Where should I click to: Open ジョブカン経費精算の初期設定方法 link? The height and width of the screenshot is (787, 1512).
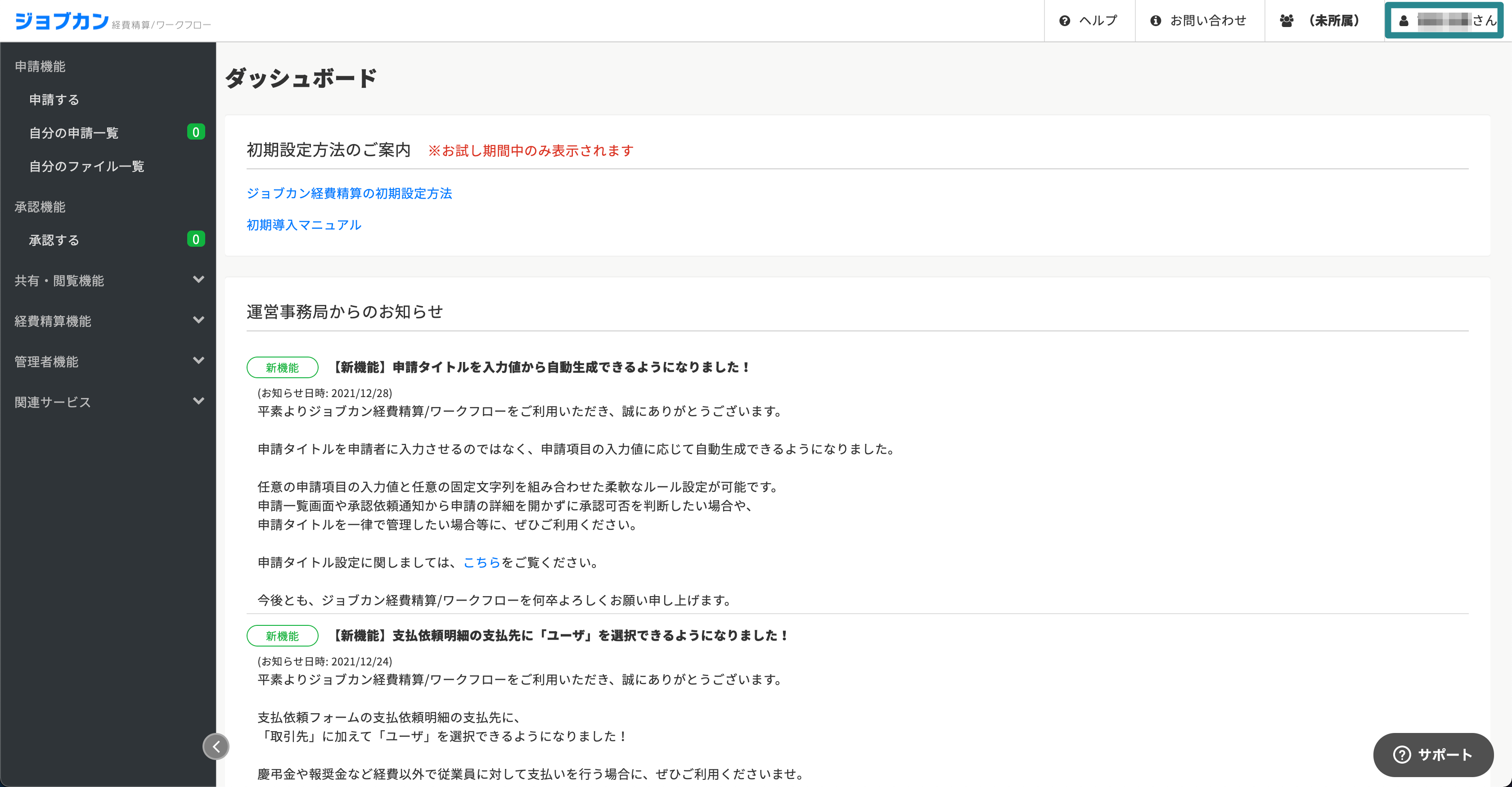click(349, 193)
